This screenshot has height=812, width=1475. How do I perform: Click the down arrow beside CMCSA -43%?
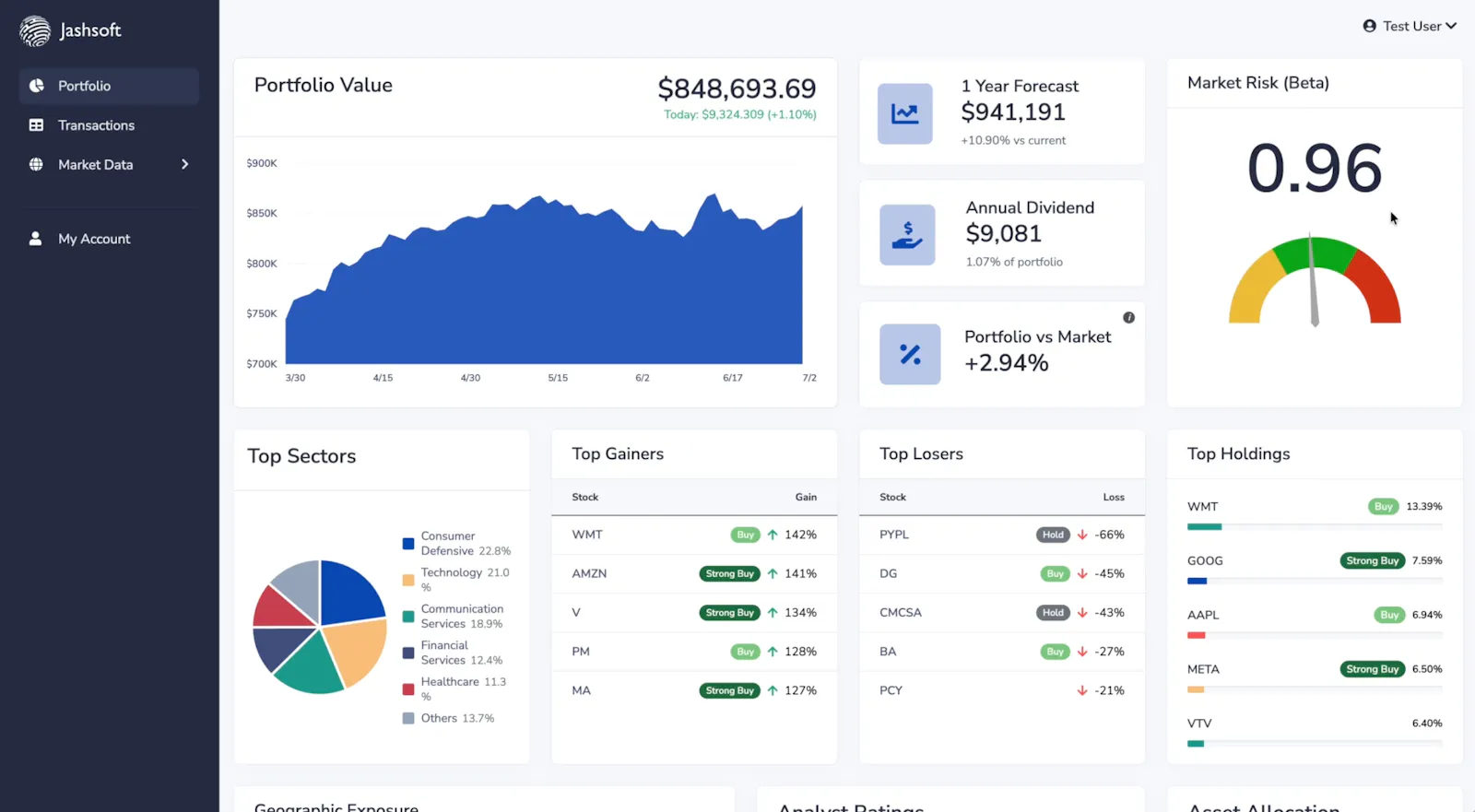[x=1082, y=613]
